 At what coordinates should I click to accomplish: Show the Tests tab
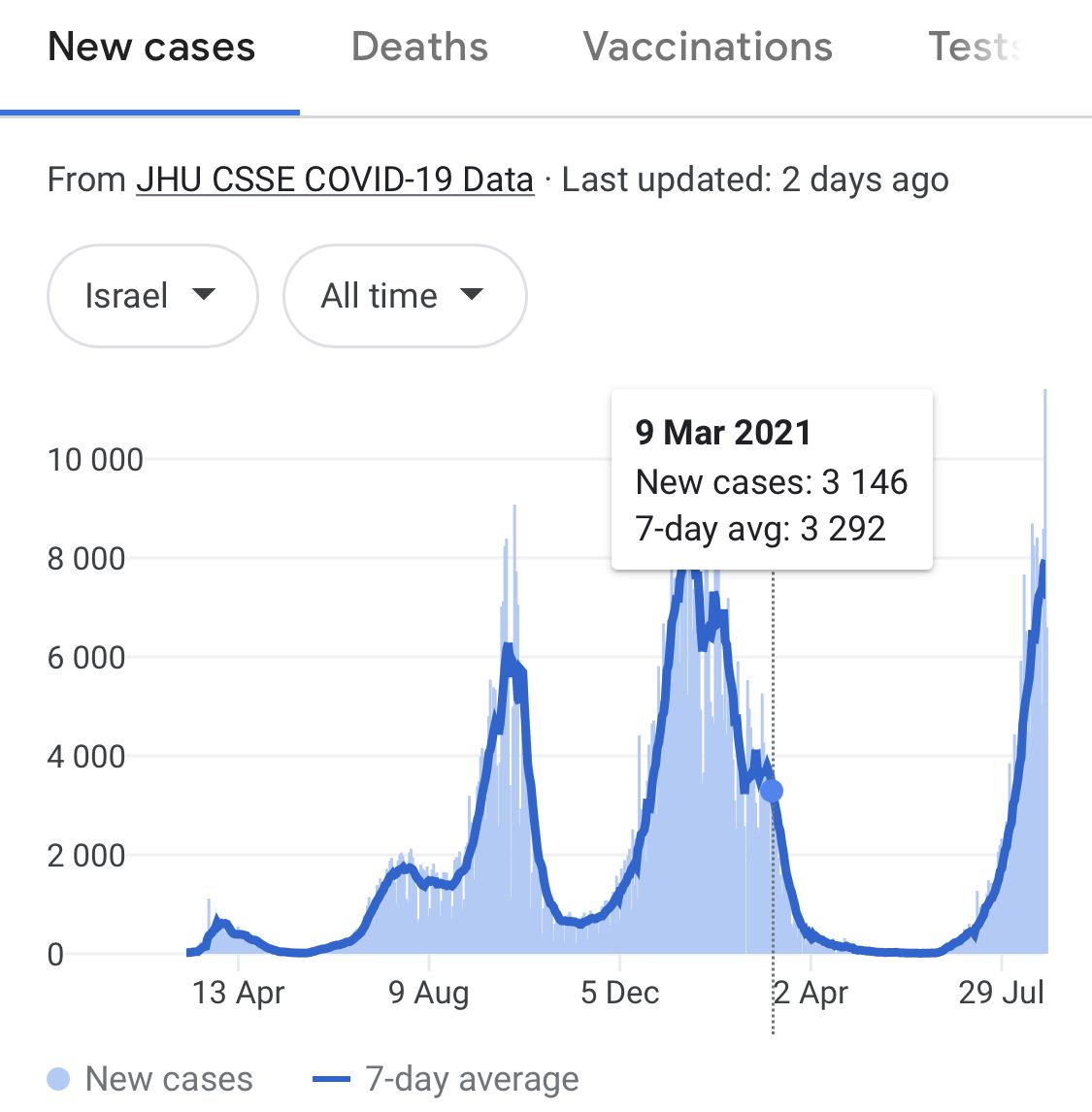click(x=976, y=48)
